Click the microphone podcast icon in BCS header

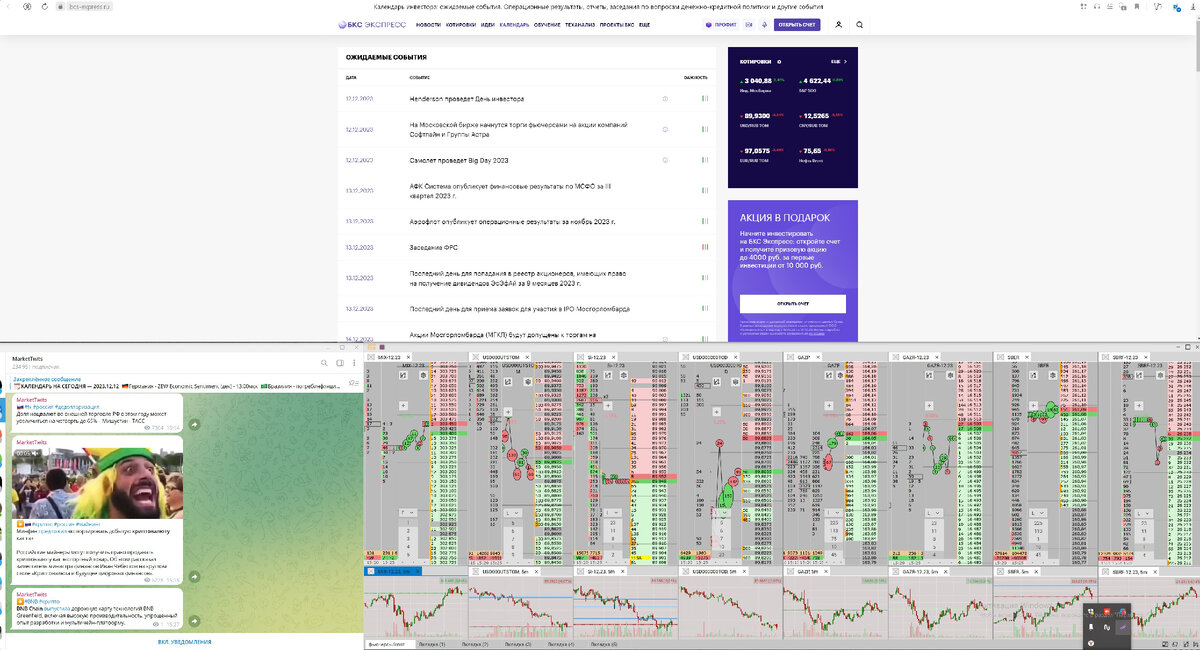click(764, 24)
